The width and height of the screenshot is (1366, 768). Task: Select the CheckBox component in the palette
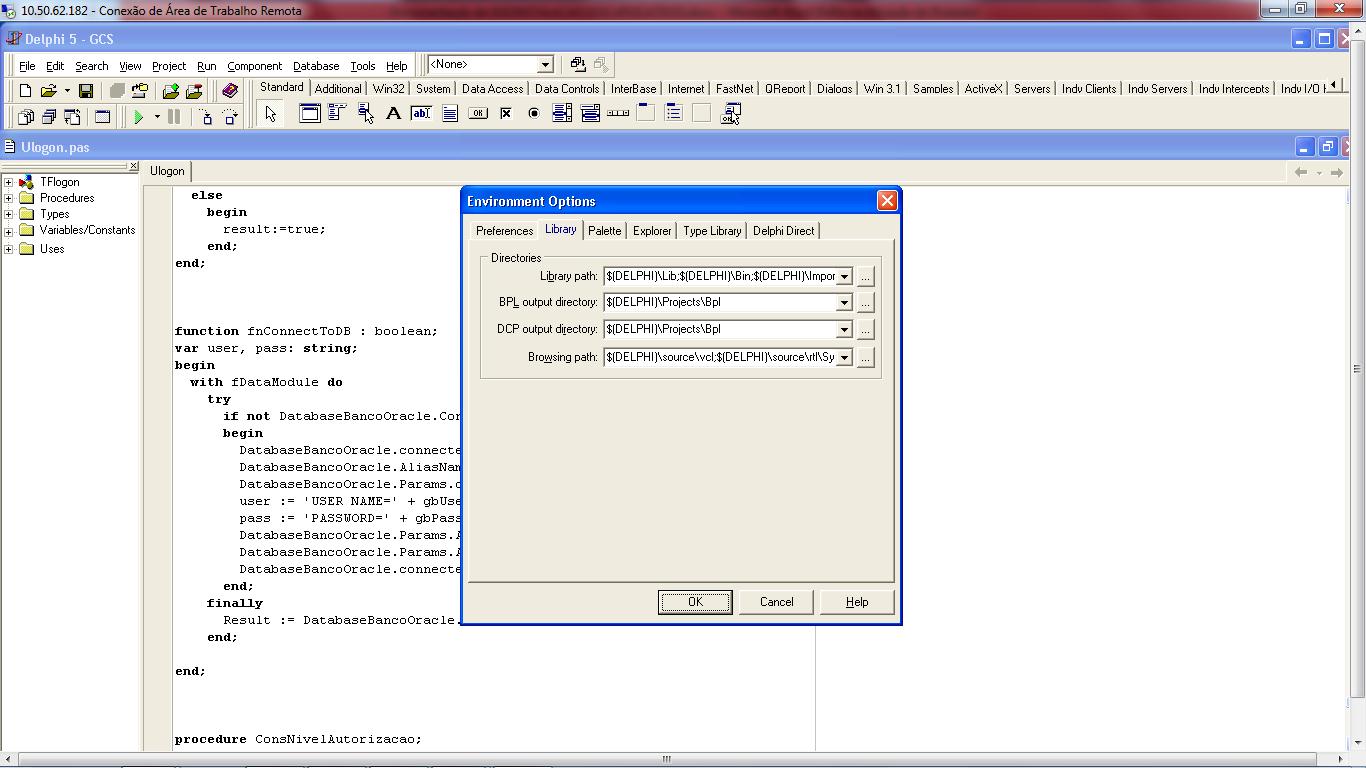coord(506,114)
